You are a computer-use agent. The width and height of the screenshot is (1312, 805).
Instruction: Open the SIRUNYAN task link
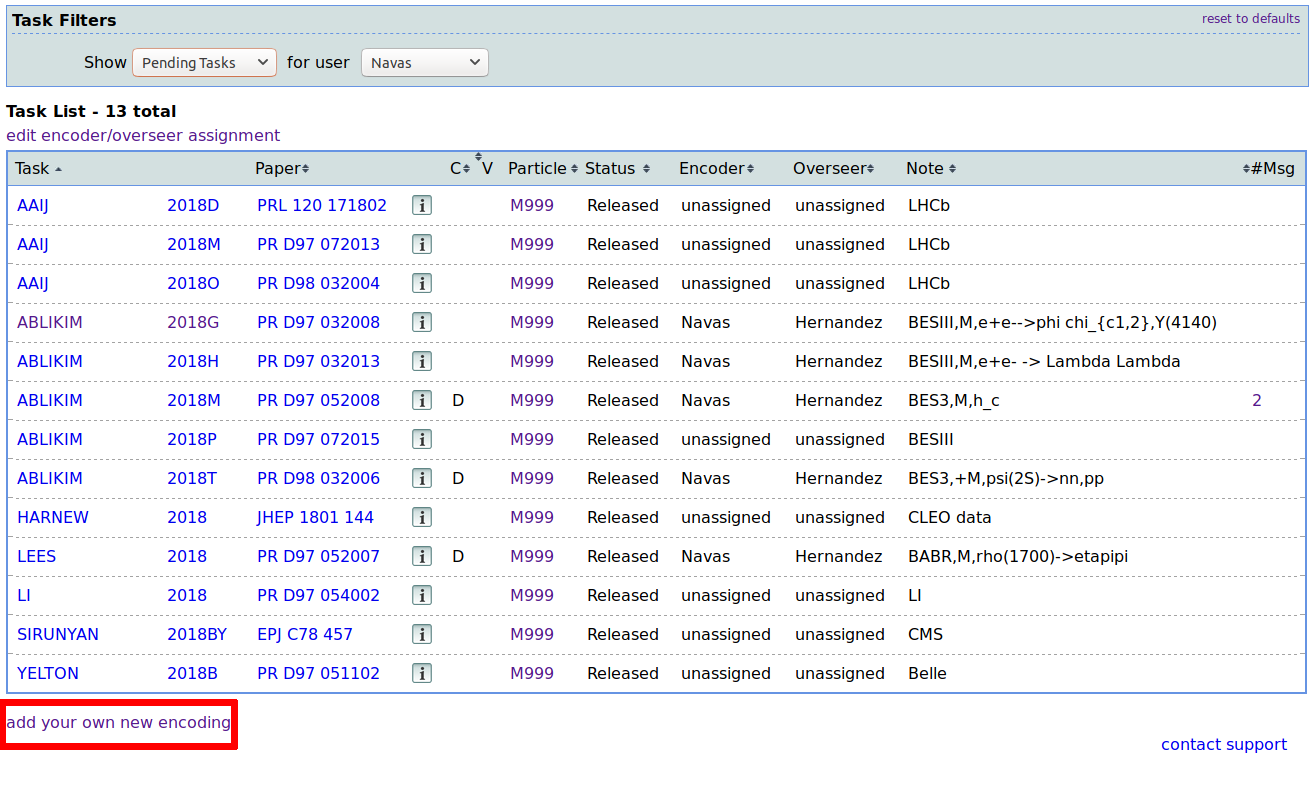58,634
